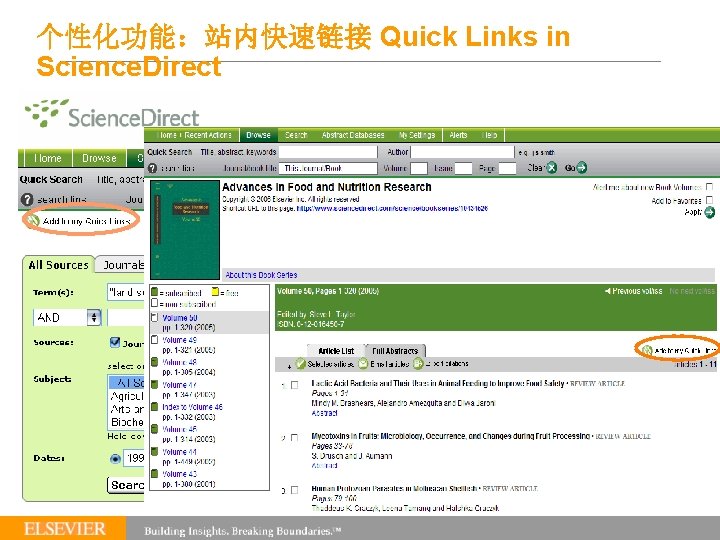Click the green book icon beside Volume 45
Screen dimensions: 720x540
click(155, 429)
